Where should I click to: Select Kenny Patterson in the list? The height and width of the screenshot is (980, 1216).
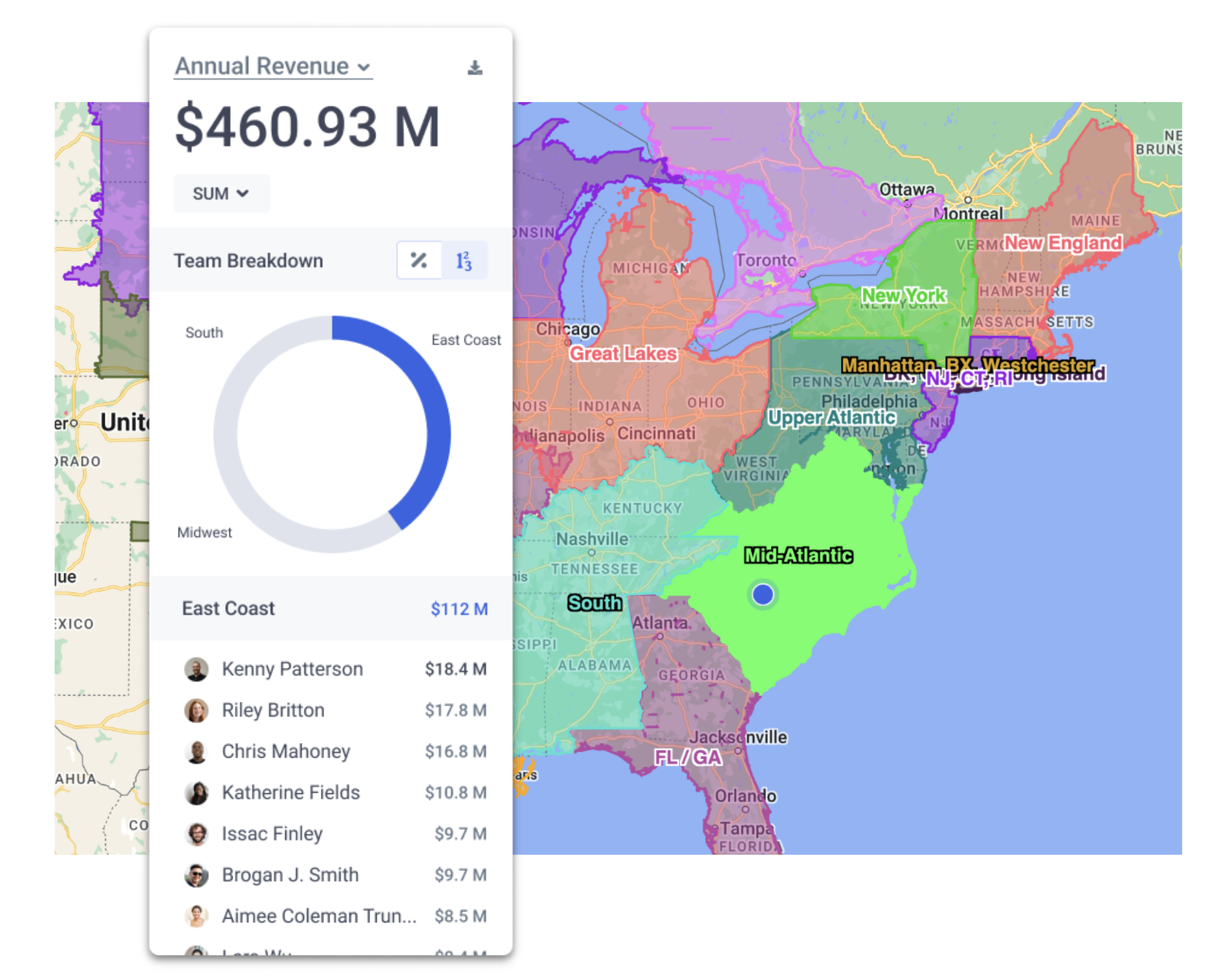coord(331,669)
